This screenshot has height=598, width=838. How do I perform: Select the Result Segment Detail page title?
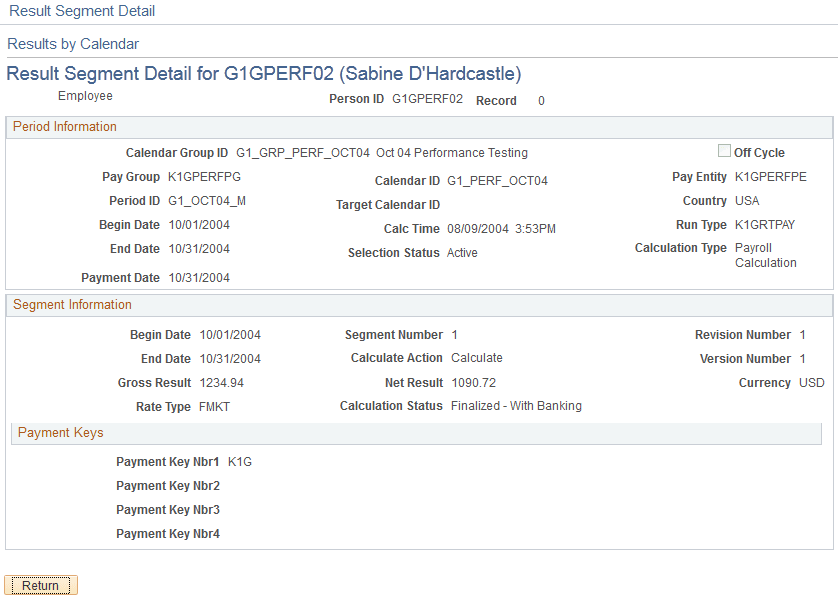coord(81,11)
